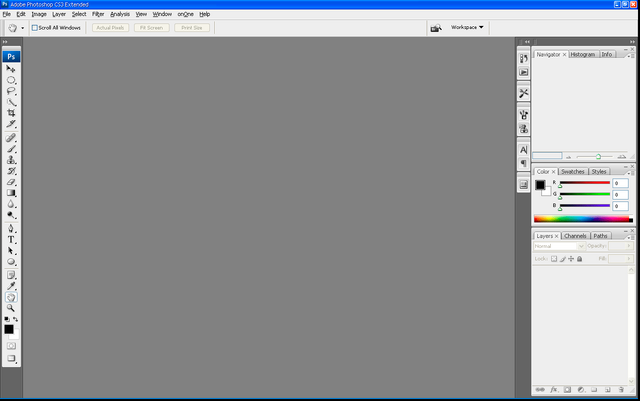
Task: Swap foreground and background colors
Action: [16, 319]
